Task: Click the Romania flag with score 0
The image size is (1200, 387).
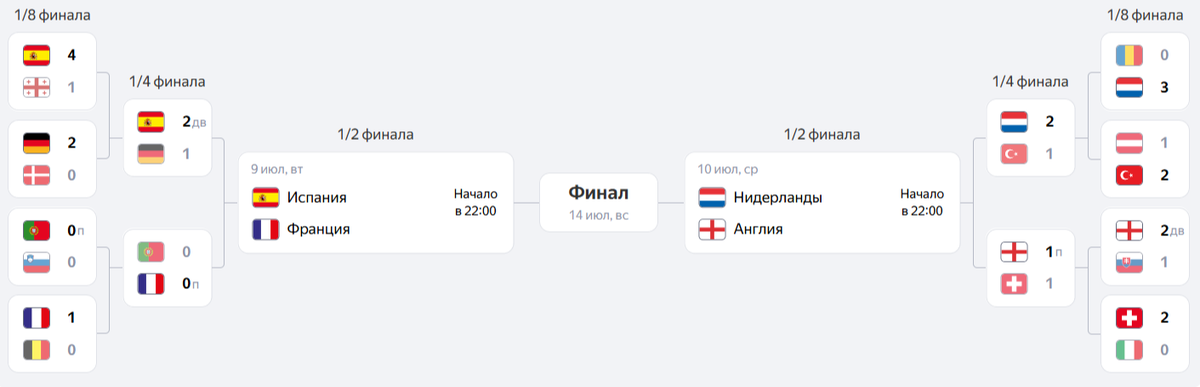Action: tap(1129, 55)
